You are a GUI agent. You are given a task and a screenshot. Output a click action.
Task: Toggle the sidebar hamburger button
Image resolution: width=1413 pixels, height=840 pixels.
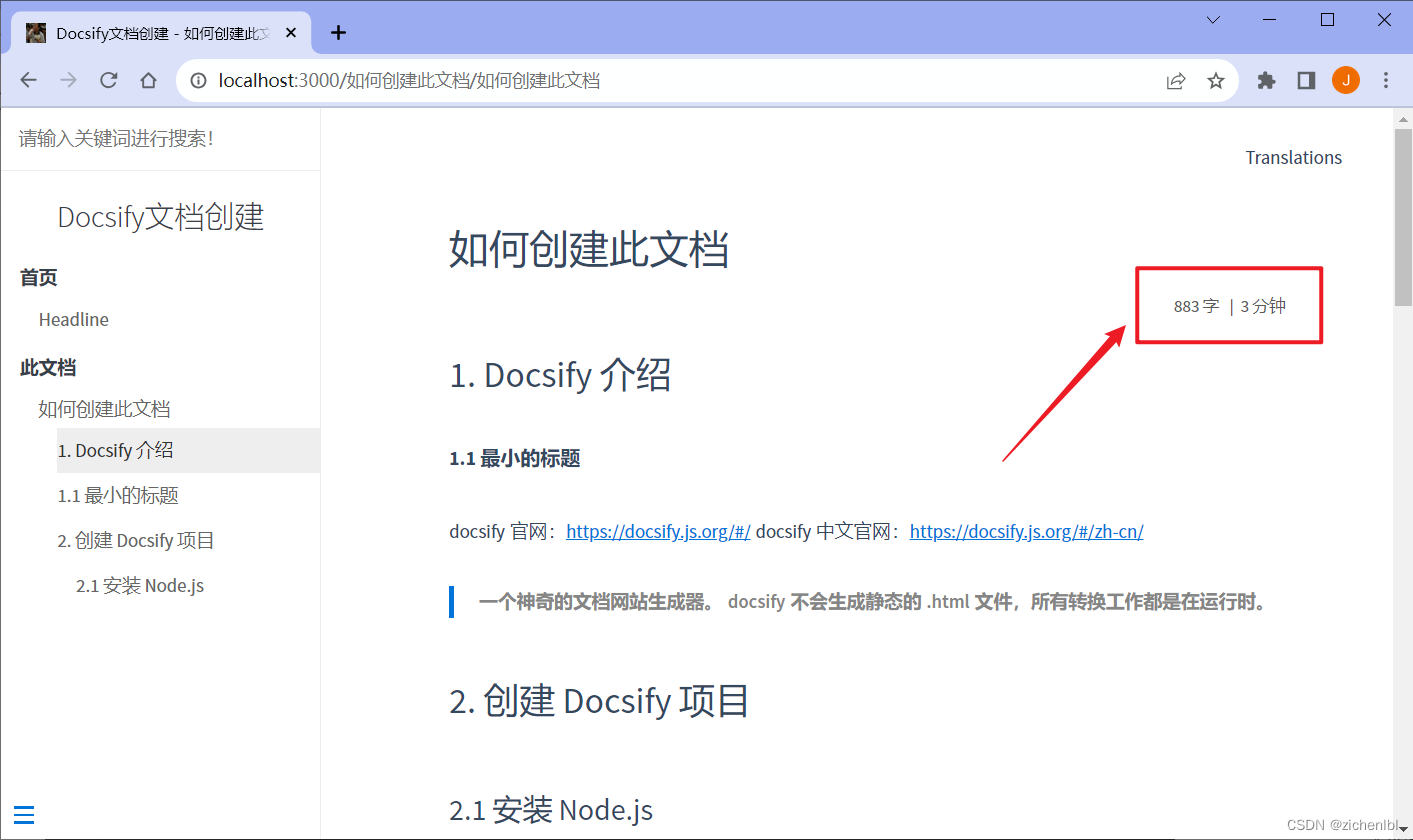point(25,815)
